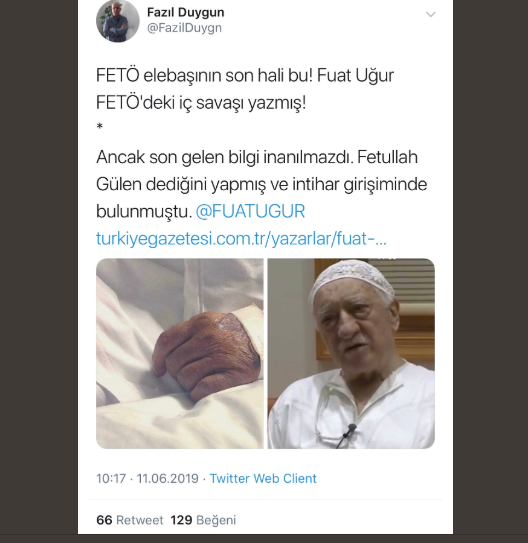This screenshot has width=528, height=543.
Task: Click the small ellipsis above the portrait photo
Action: [x=387, y=258]
